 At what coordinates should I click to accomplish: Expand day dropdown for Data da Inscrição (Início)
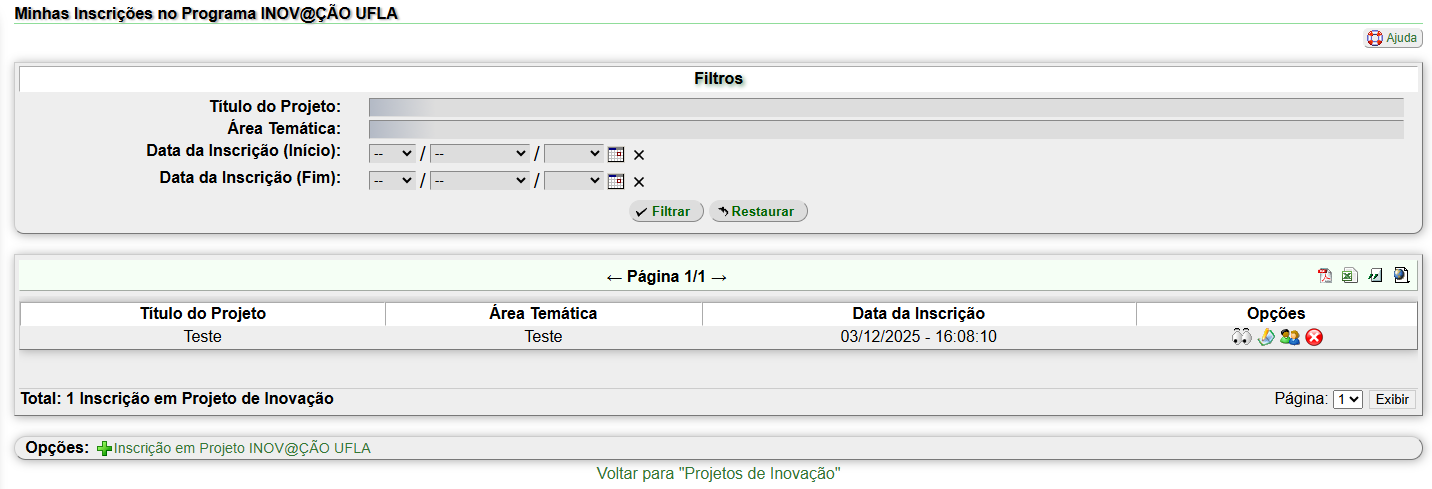coord(392,154)
